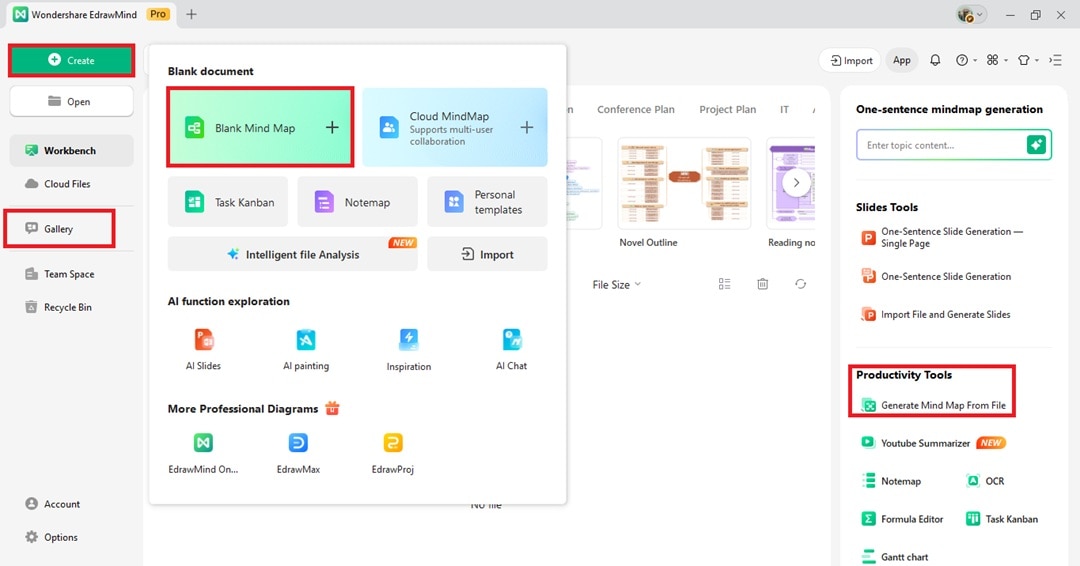
Task: Open a new tab with plus
Action: point(191,14)
